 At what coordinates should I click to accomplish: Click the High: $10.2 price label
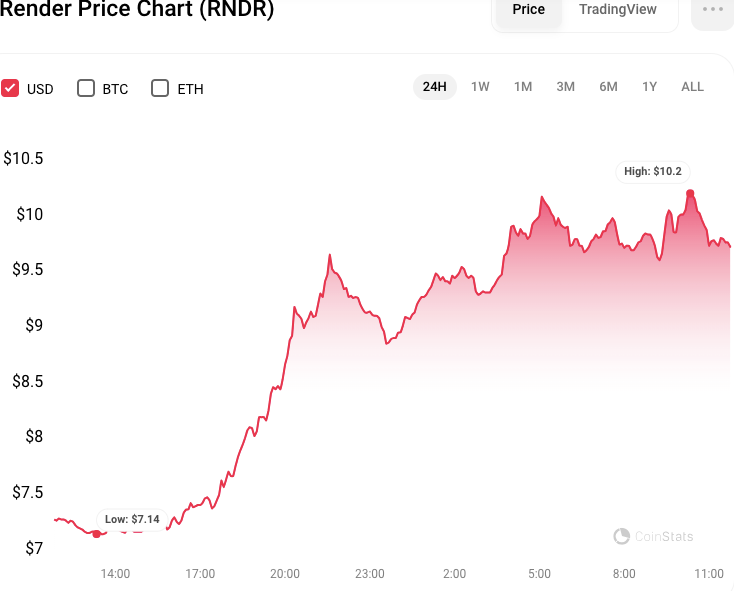tap(652, 172)
